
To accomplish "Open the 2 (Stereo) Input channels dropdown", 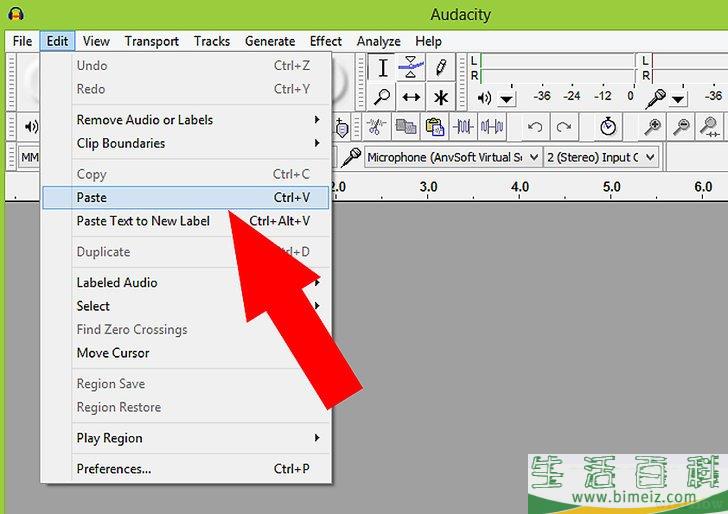I will point(601,157).
